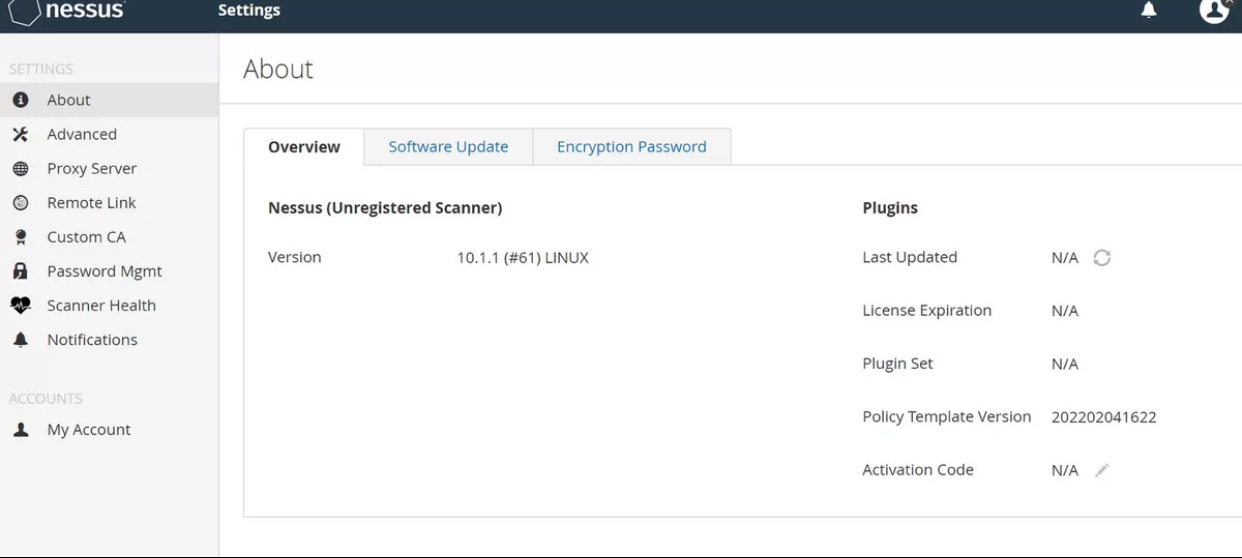Click the Notifications bell icon in sidebar

click(x=20, y=340)
